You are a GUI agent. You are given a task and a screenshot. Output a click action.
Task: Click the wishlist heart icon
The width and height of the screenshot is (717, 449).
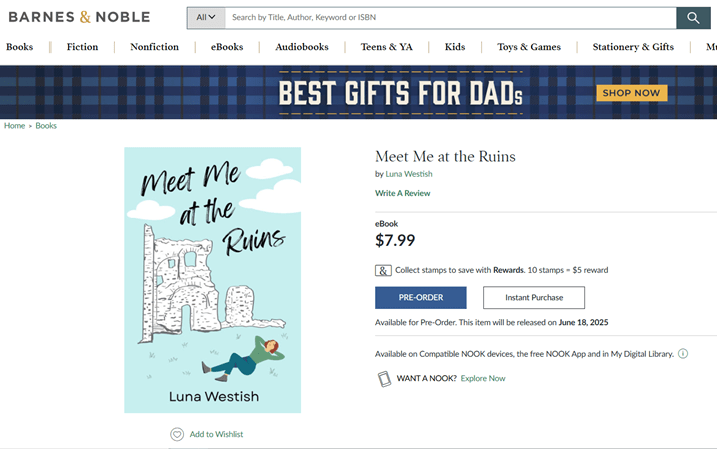(x=177, y=434)
